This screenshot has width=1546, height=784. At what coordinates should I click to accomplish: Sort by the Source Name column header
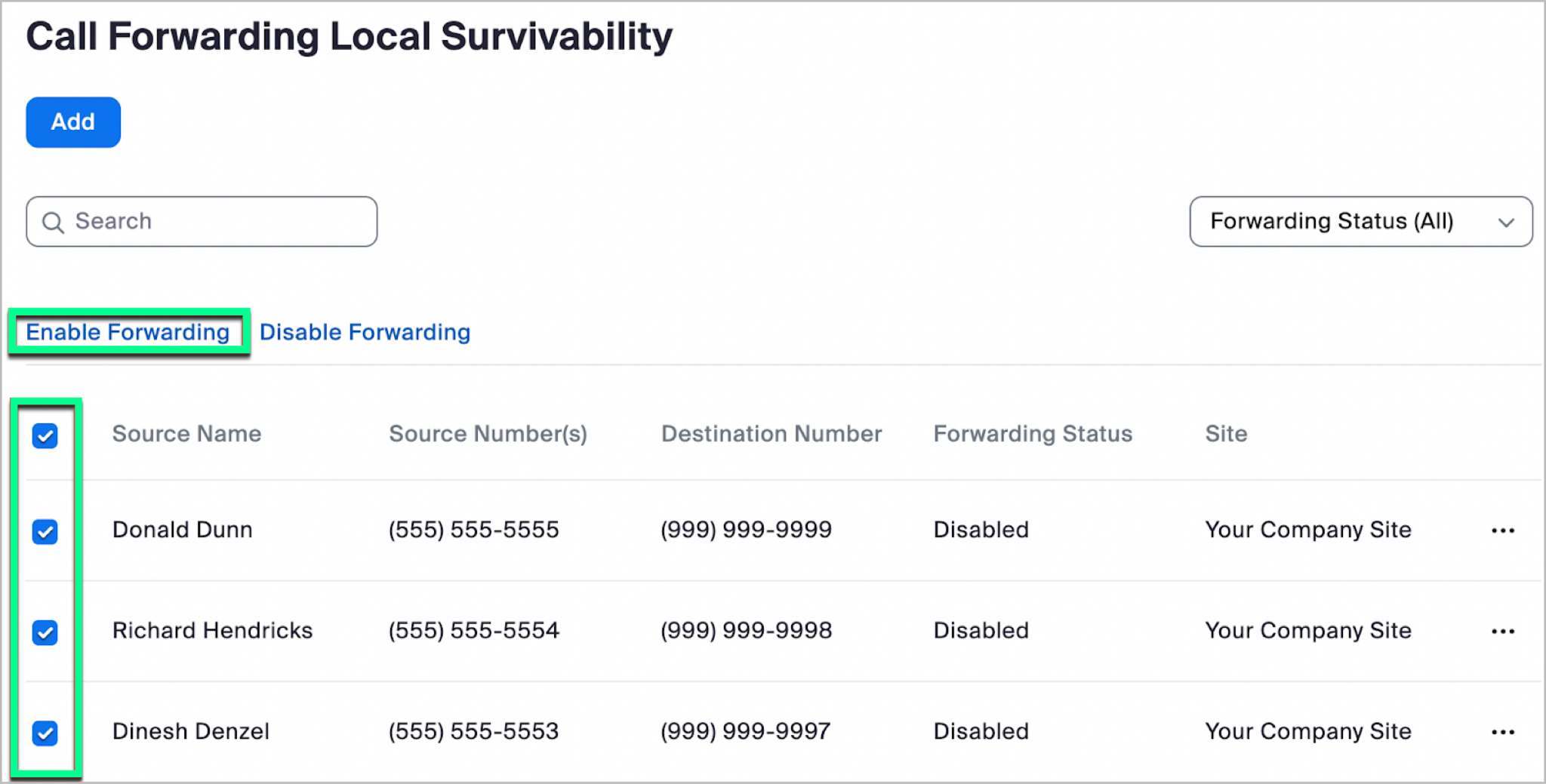[186, 434]
